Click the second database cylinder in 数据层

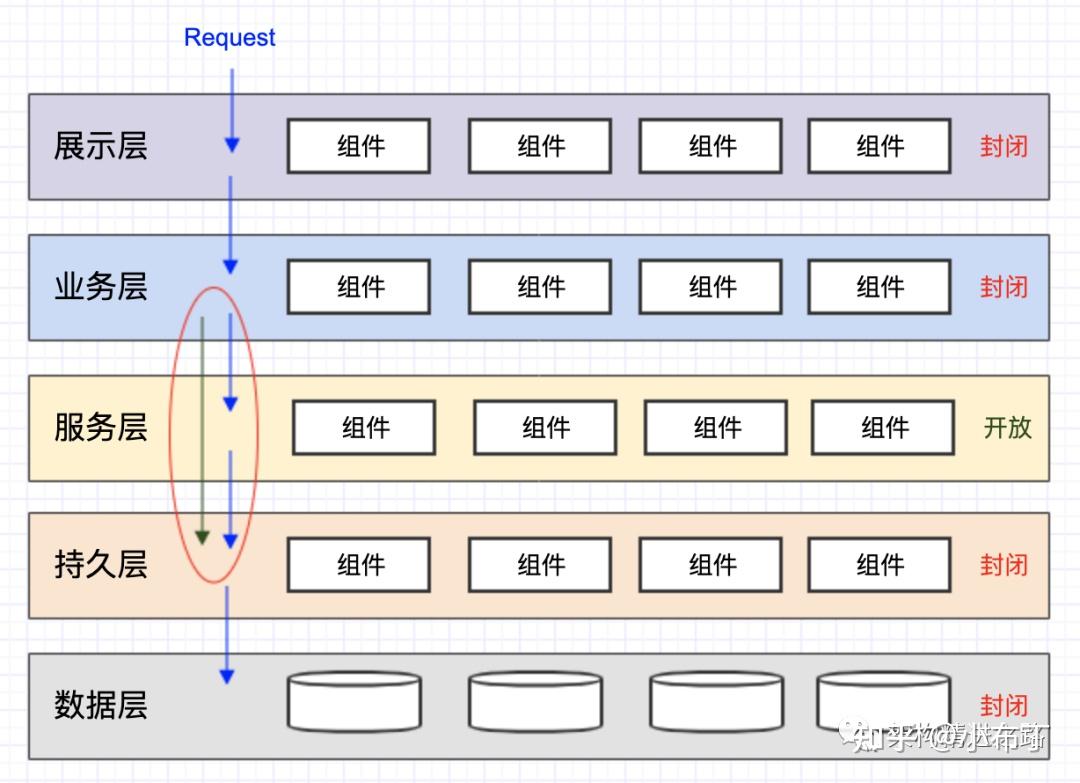535,702
